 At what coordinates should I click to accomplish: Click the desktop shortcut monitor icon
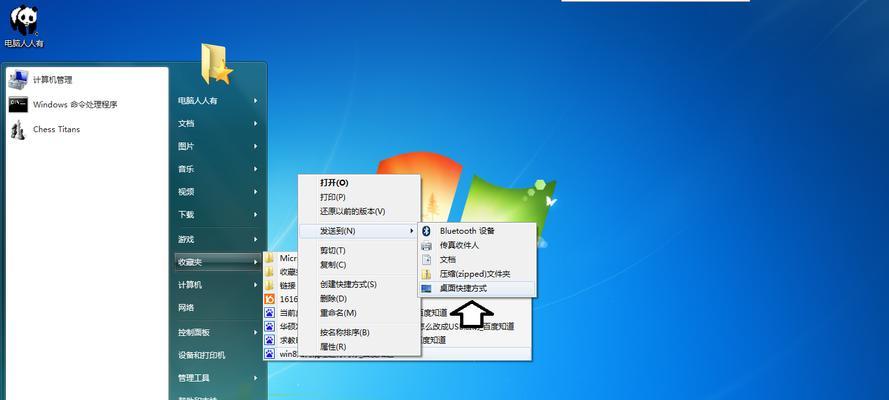click(x=427, y=289)
